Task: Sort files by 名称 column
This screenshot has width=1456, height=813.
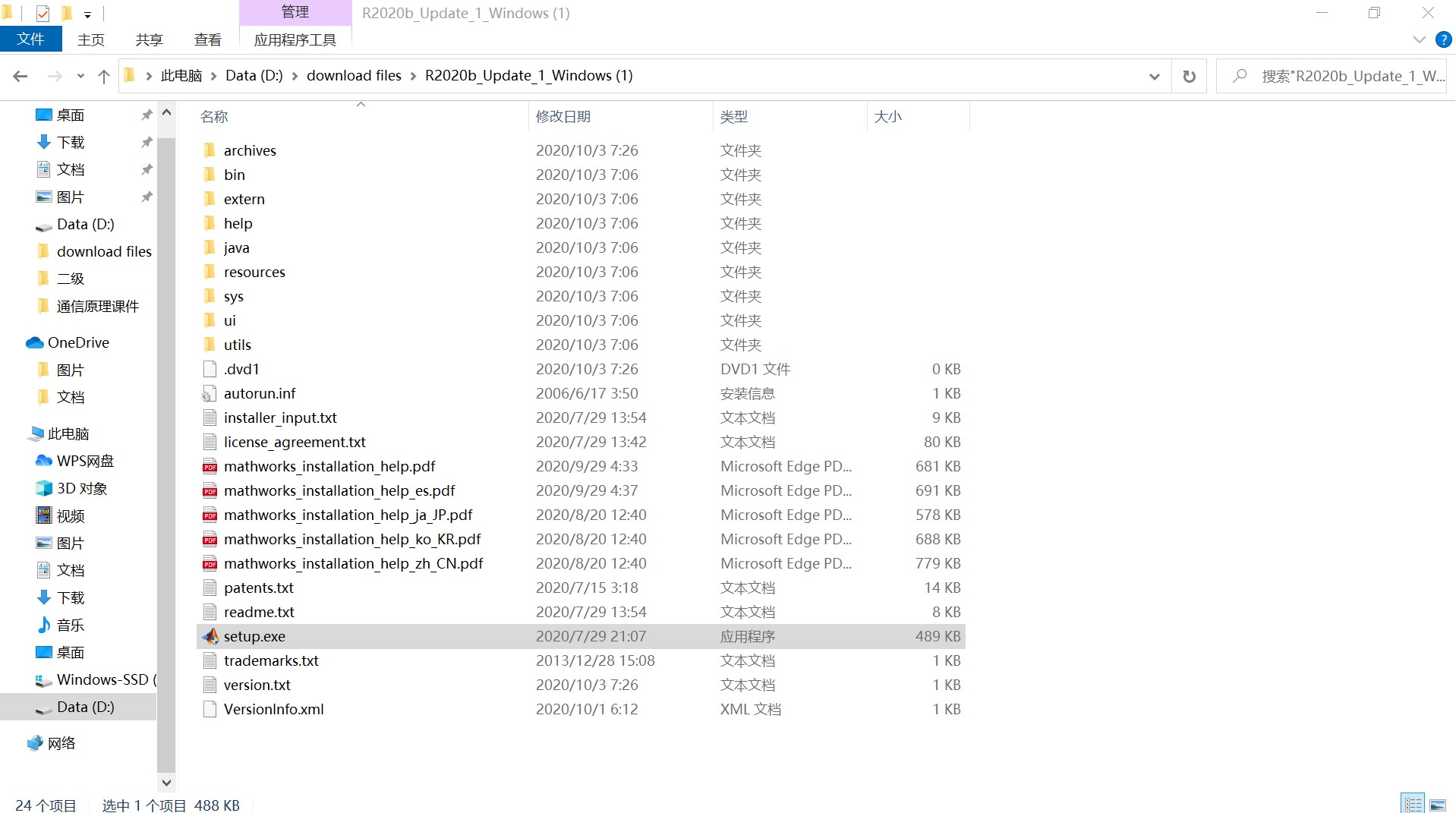Action: pos(214,117)
